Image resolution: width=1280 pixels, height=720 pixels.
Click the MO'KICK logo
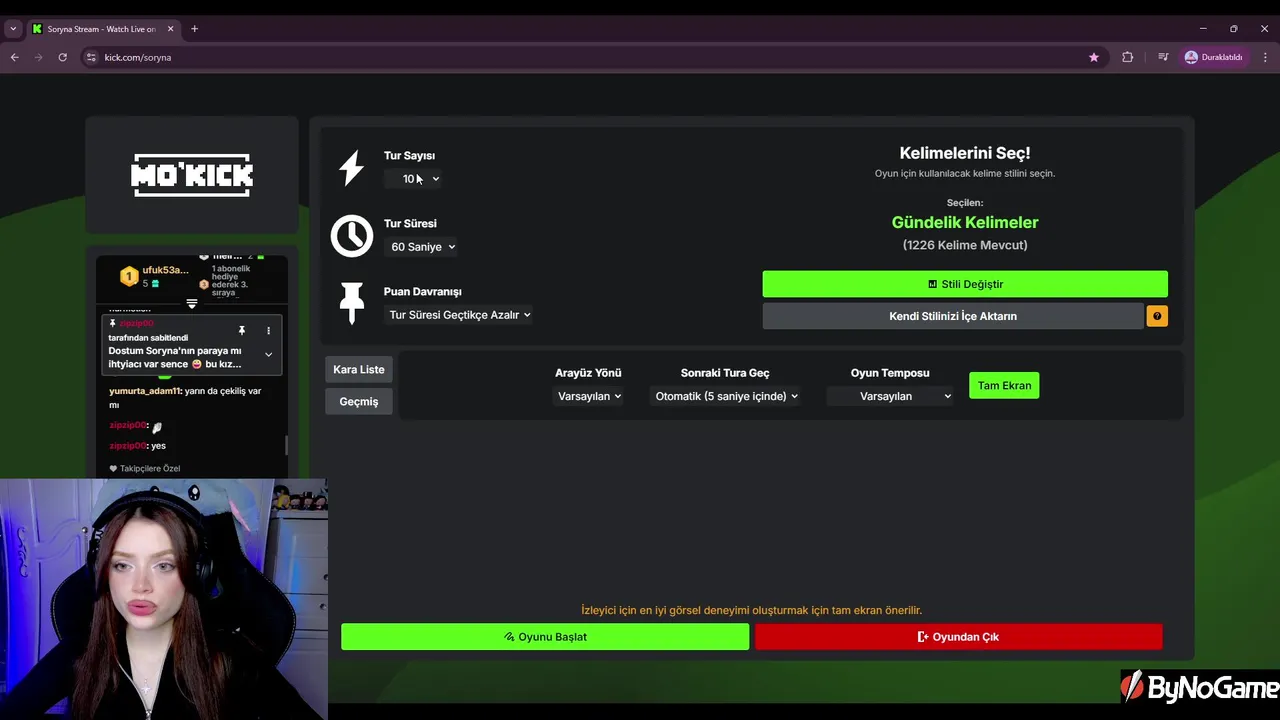coord(192,175)
